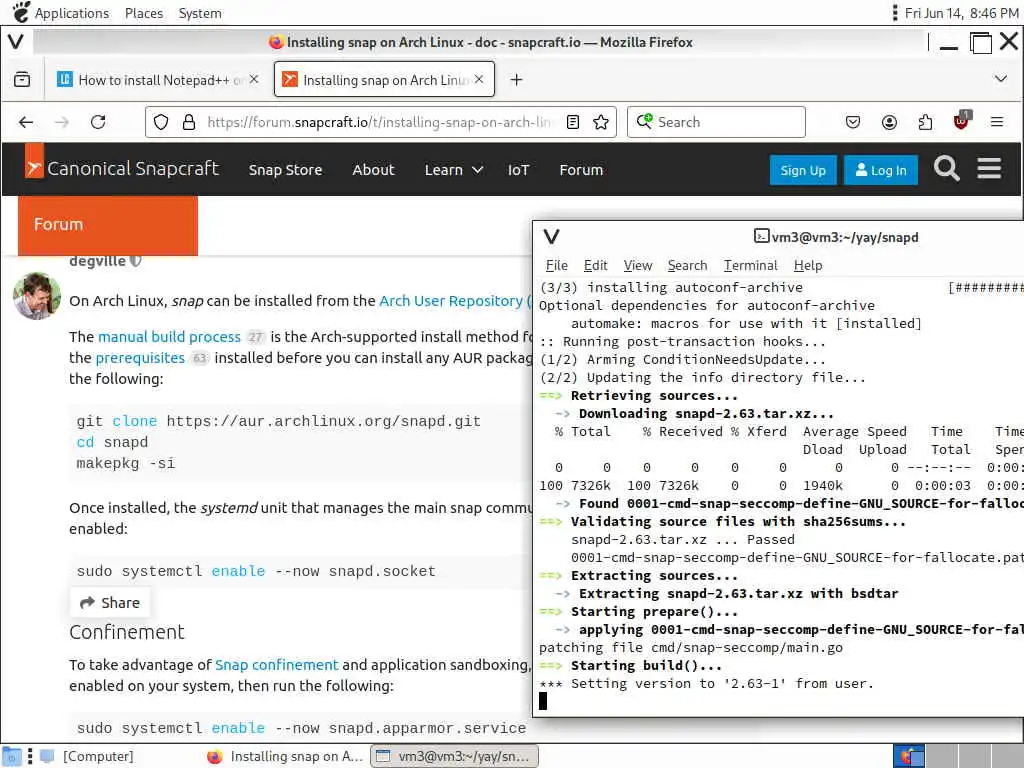This screenshot has width=1024, height=768.
Task: Open the System panel menu
Action: click(200, 13)
